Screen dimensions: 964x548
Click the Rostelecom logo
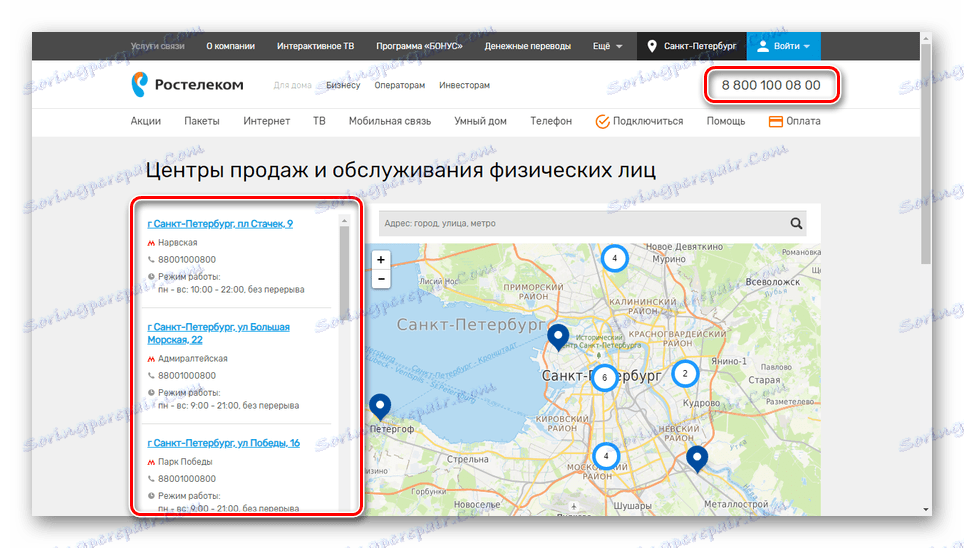pos(187,85)
